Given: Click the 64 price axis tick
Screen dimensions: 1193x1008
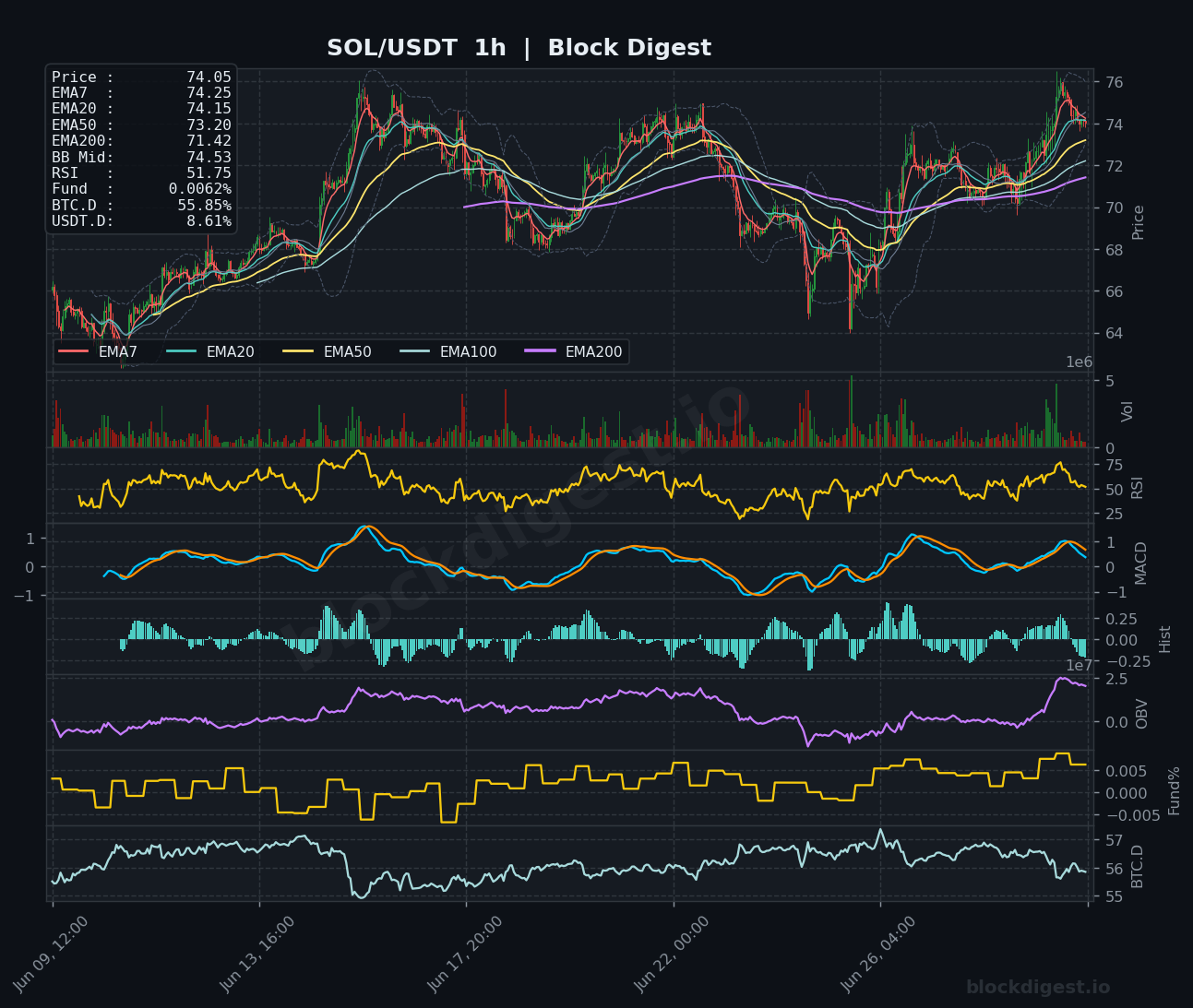Looking at the screenshot, I should pos(1114,334).
